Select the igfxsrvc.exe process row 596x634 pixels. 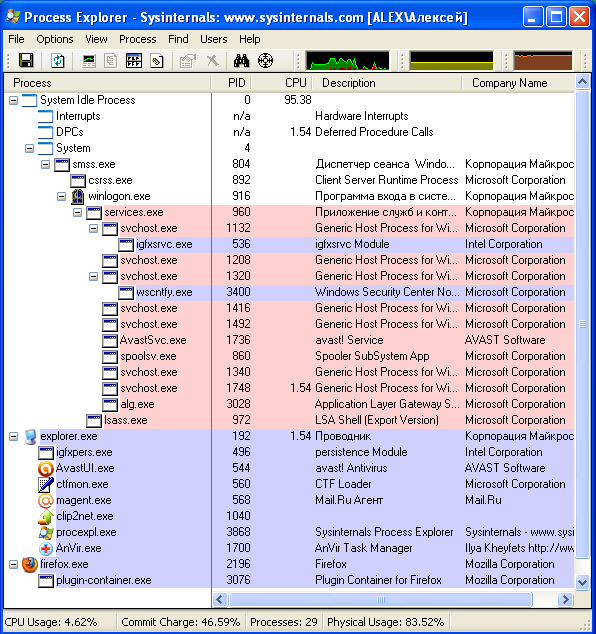[x=289, y=244]
